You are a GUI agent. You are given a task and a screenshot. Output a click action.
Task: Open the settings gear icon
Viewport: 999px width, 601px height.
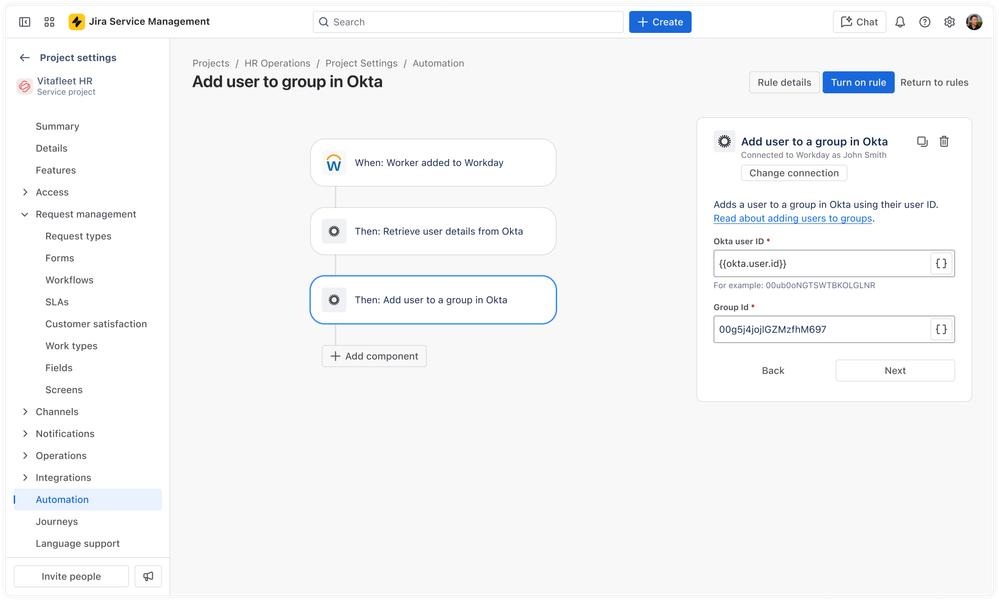point(949,21)
